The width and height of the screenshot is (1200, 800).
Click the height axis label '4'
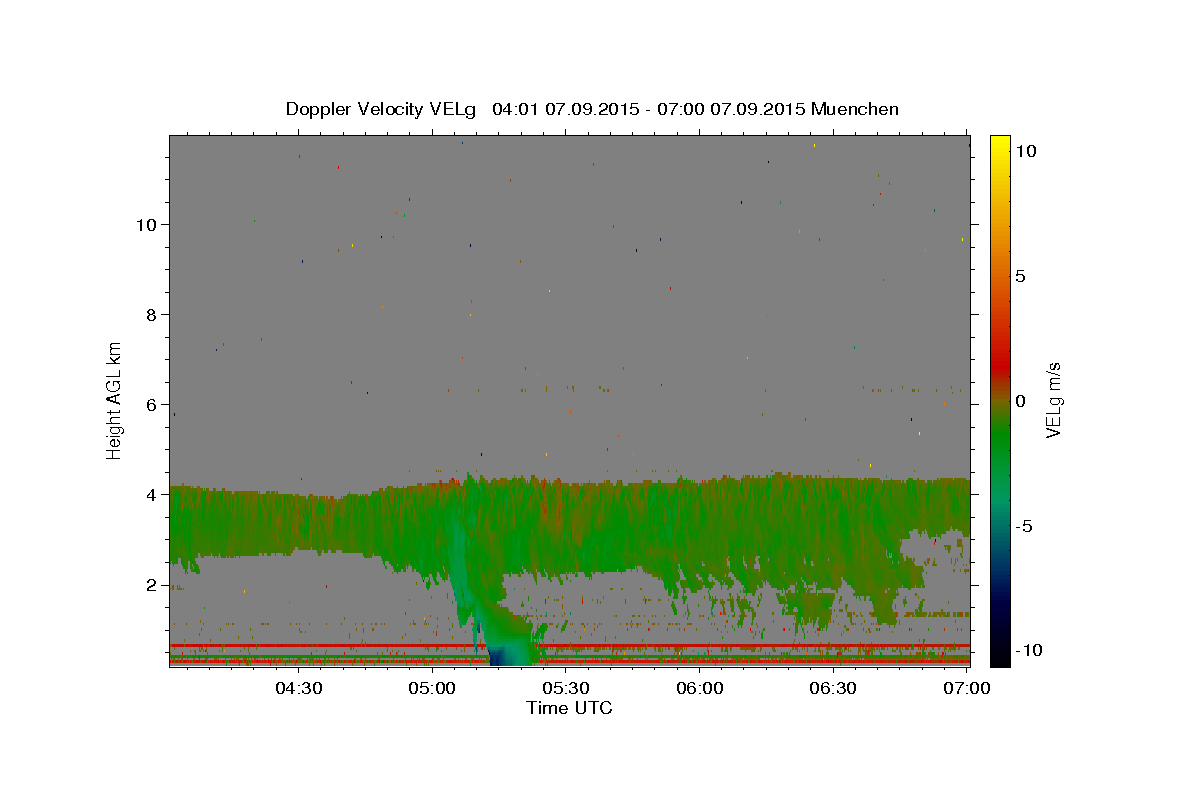tap(151, 494)
